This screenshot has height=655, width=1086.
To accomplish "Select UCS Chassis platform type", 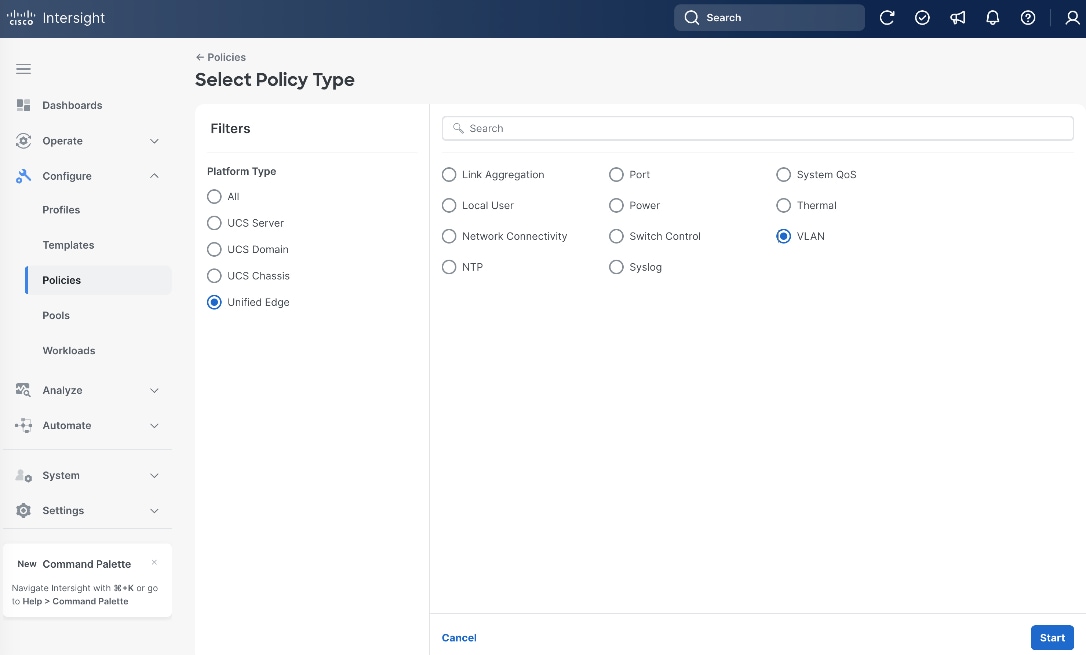I will [214, 276].
